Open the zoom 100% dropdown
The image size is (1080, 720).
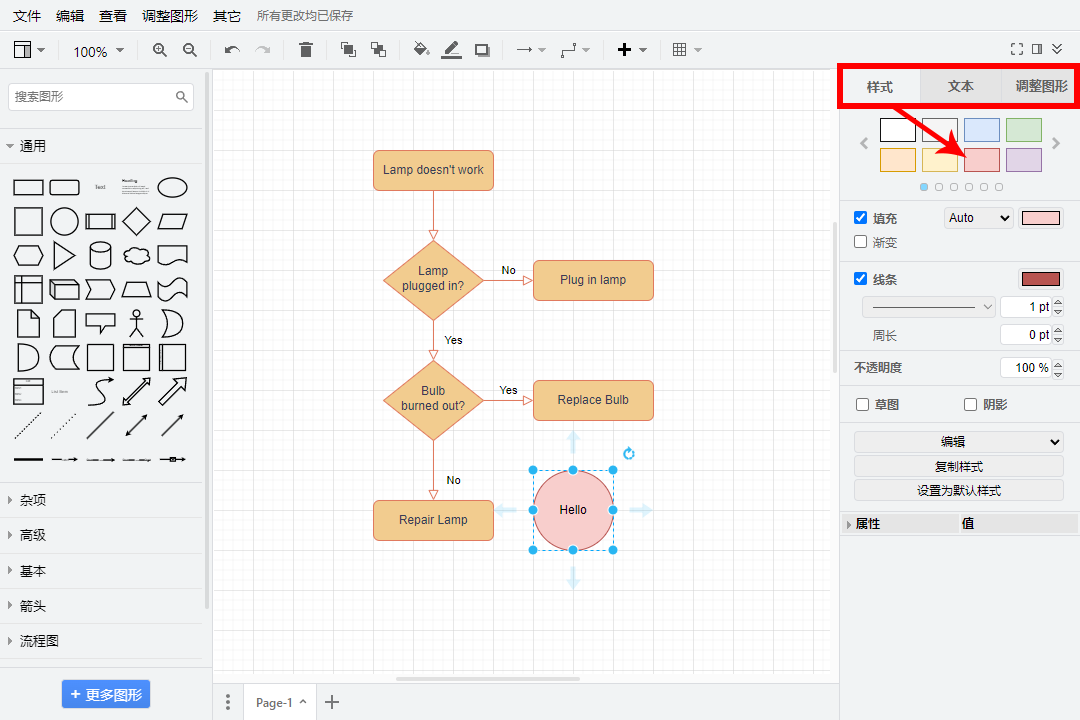click(98, 51)
